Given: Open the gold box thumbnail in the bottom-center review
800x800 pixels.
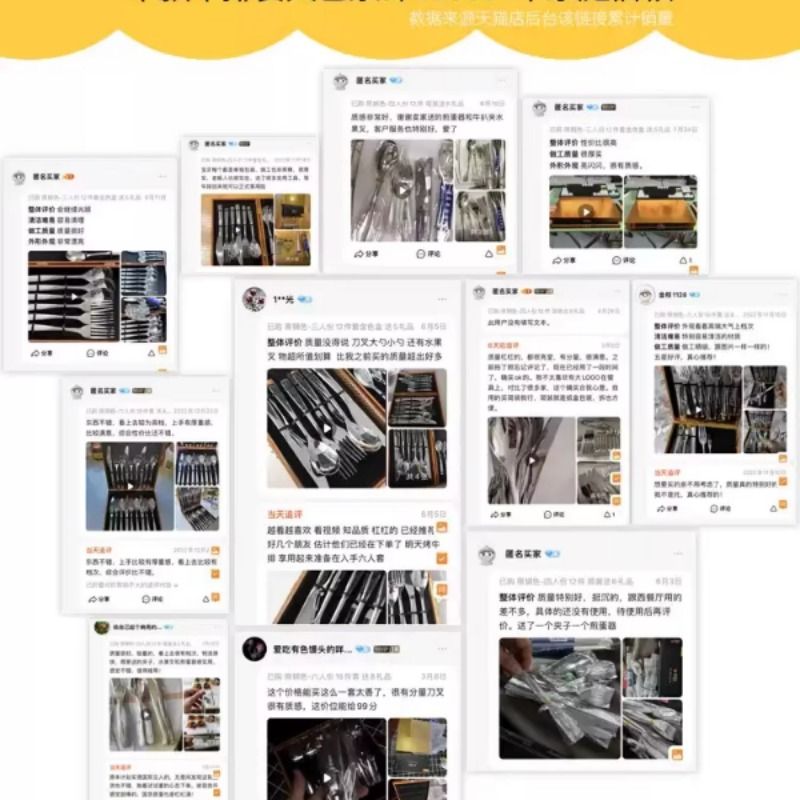Looking at the screenshot, I should pyautogui.click(x=417, y=746).
